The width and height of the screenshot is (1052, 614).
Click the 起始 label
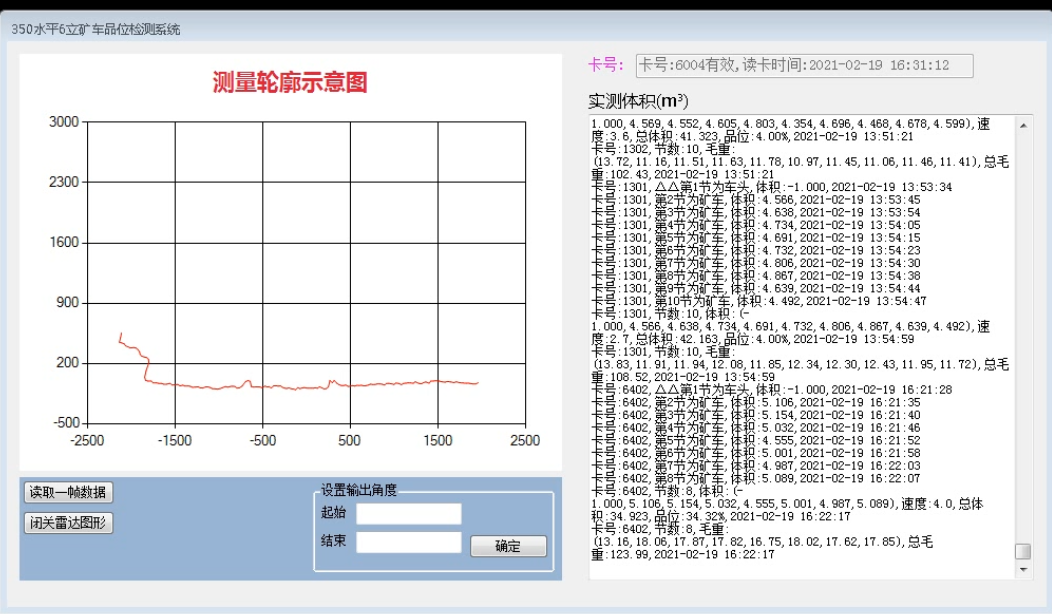pos(333,513)
